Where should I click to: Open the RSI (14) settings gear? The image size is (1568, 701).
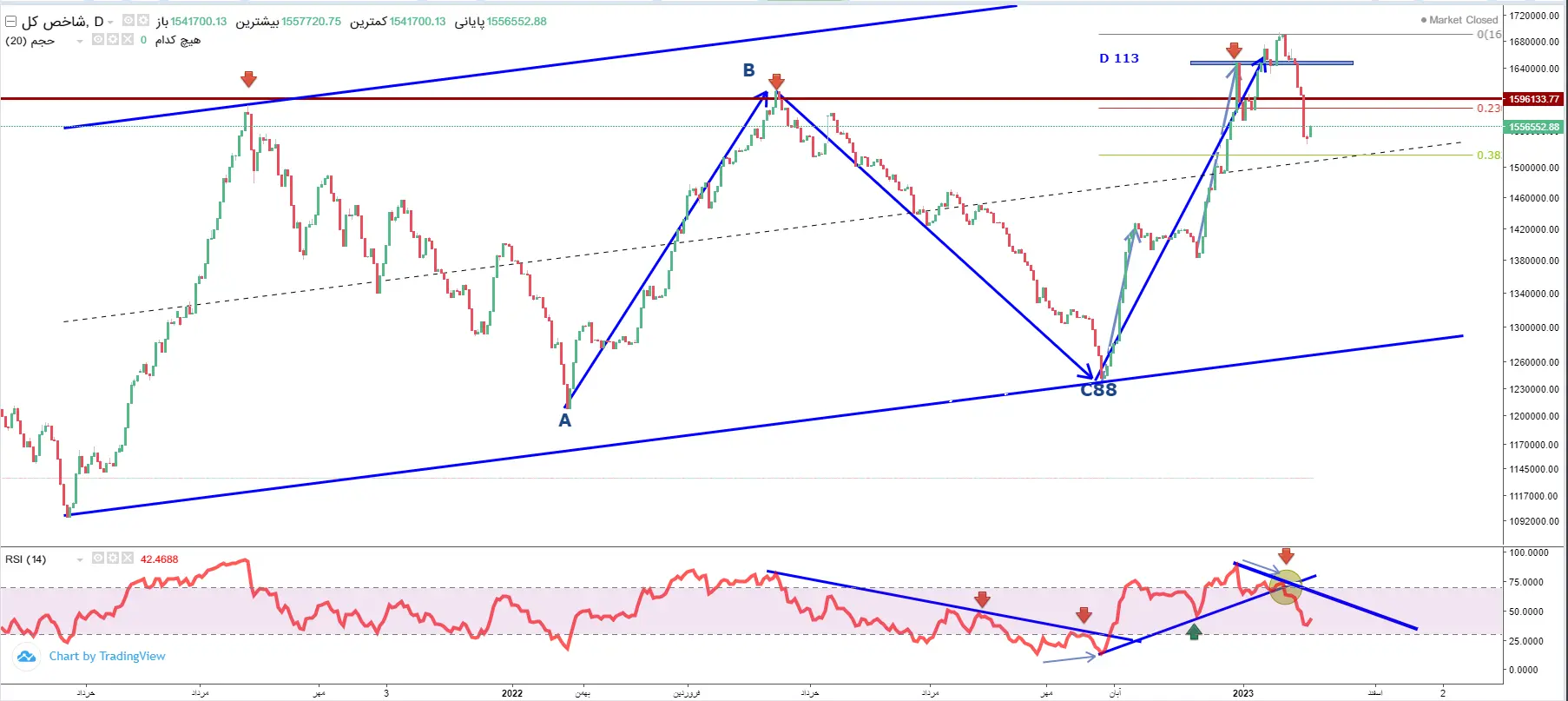point(113,559)
